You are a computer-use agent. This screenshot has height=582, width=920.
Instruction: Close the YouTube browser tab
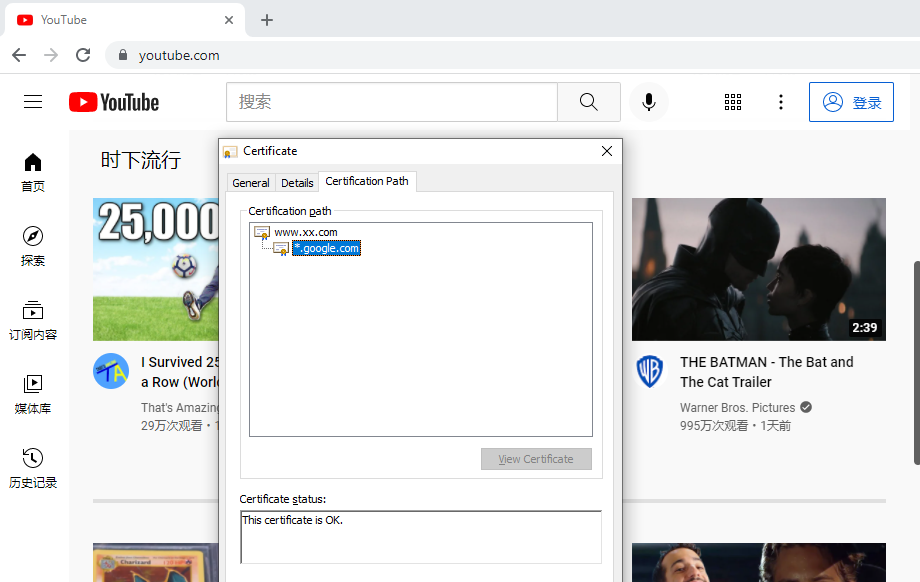[x=229, y=20]
